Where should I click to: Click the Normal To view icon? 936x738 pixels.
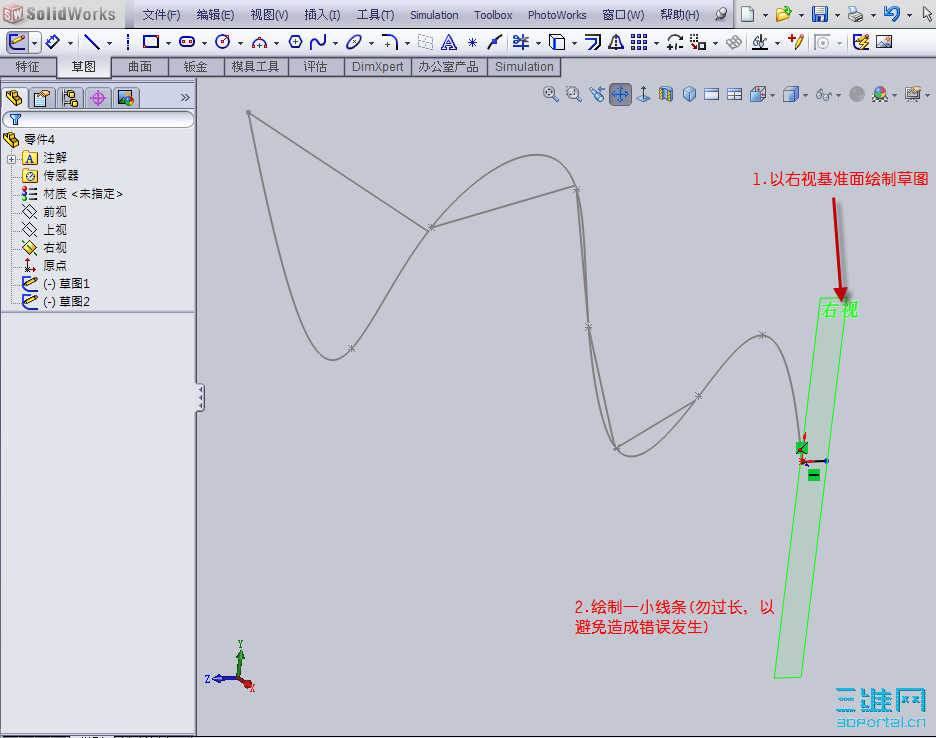tap(643, 94)
